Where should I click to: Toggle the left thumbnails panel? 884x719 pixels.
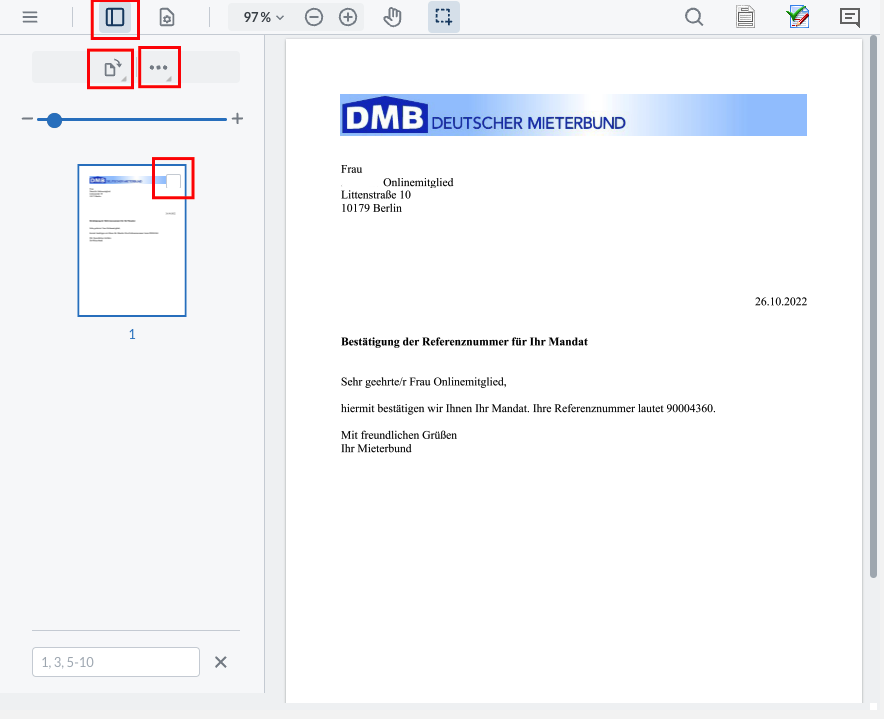tap(115, 17)
